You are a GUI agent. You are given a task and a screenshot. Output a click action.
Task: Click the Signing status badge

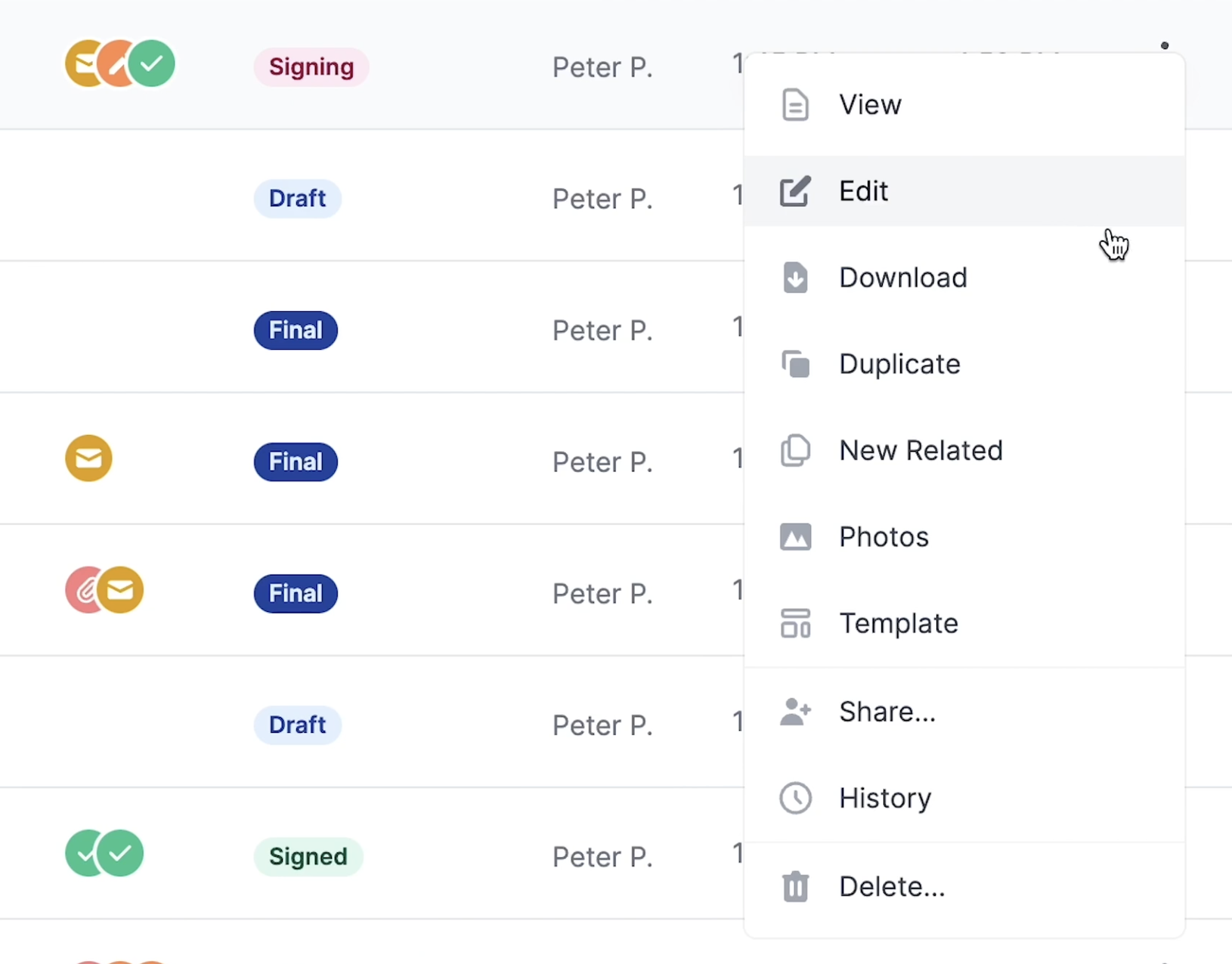pyautogui.click(x=311, y=66)
